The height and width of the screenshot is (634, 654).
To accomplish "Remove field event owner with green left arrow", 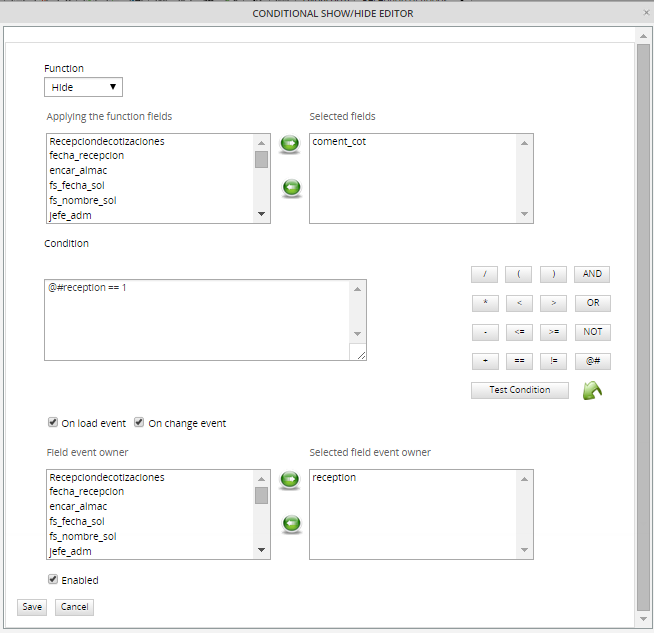I will click(x=290, y=523).
